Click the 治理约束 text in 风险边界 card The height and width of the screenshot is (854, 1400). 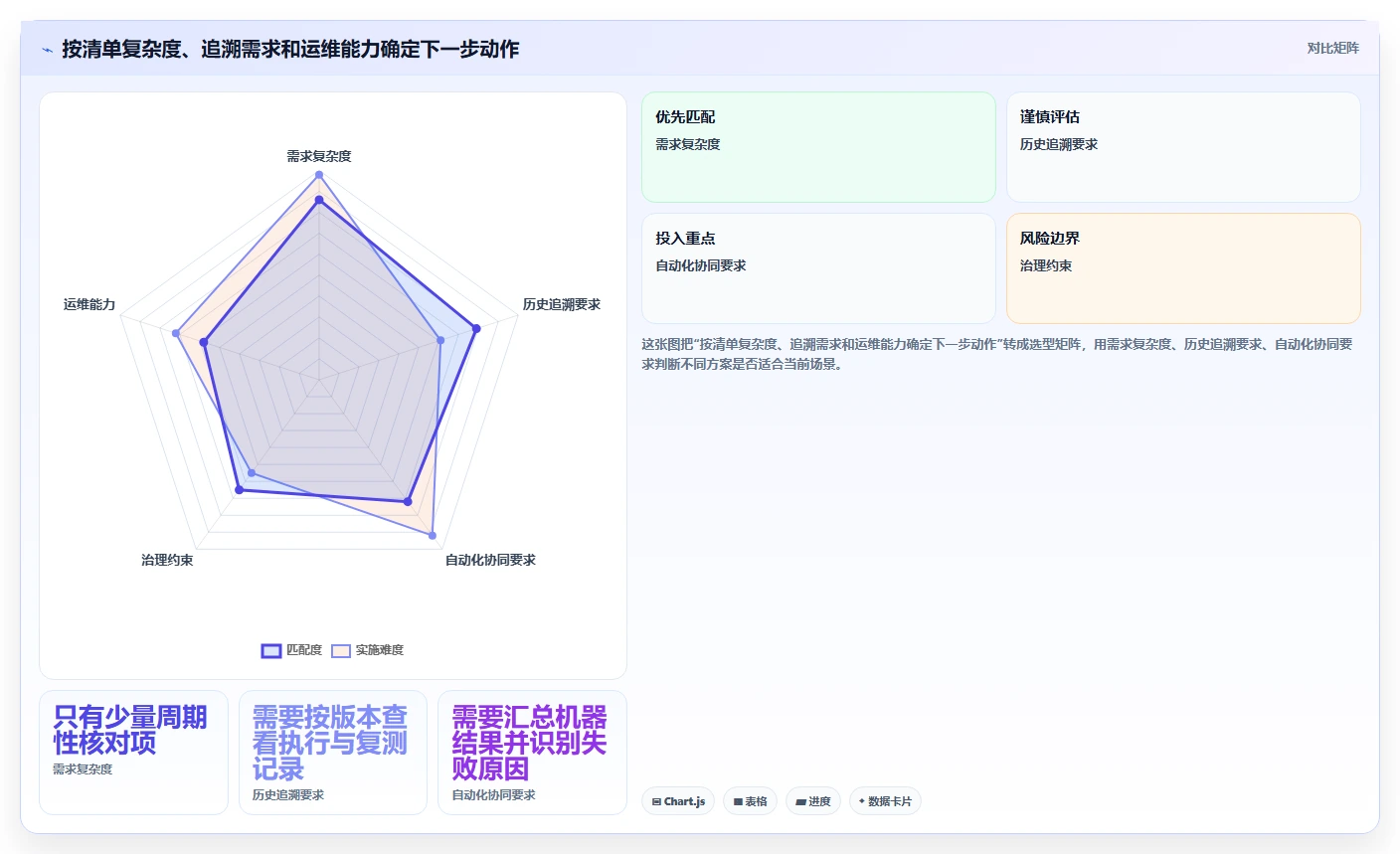click(1046, 265)
